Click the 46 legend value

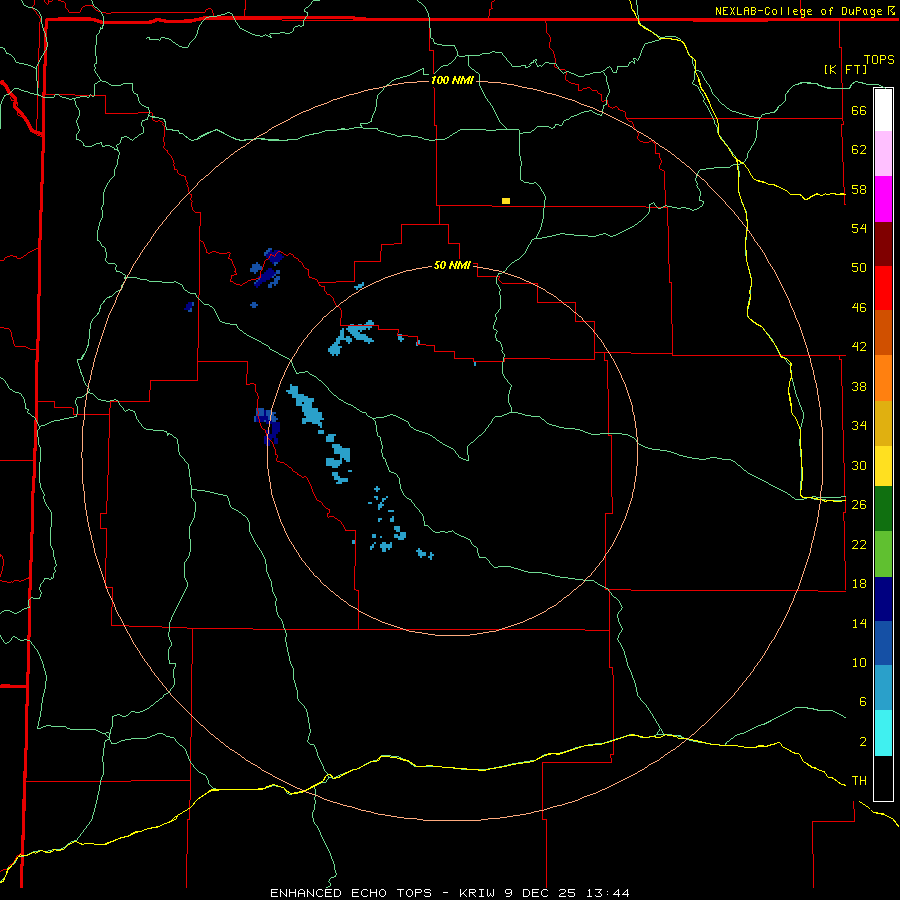859,308
